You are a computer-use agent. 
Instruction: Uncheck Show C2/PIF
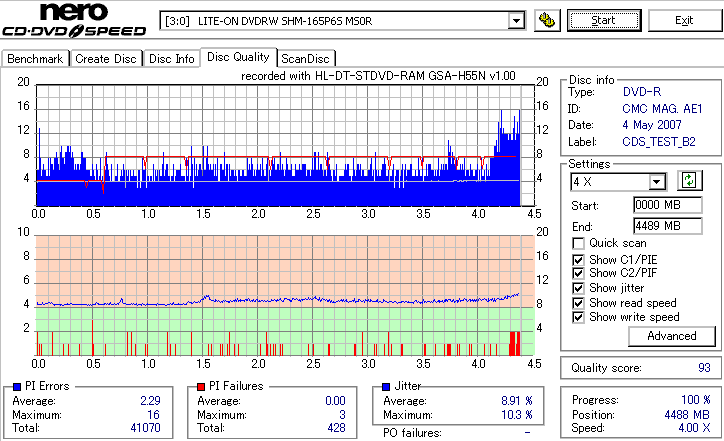pos(578,273)
